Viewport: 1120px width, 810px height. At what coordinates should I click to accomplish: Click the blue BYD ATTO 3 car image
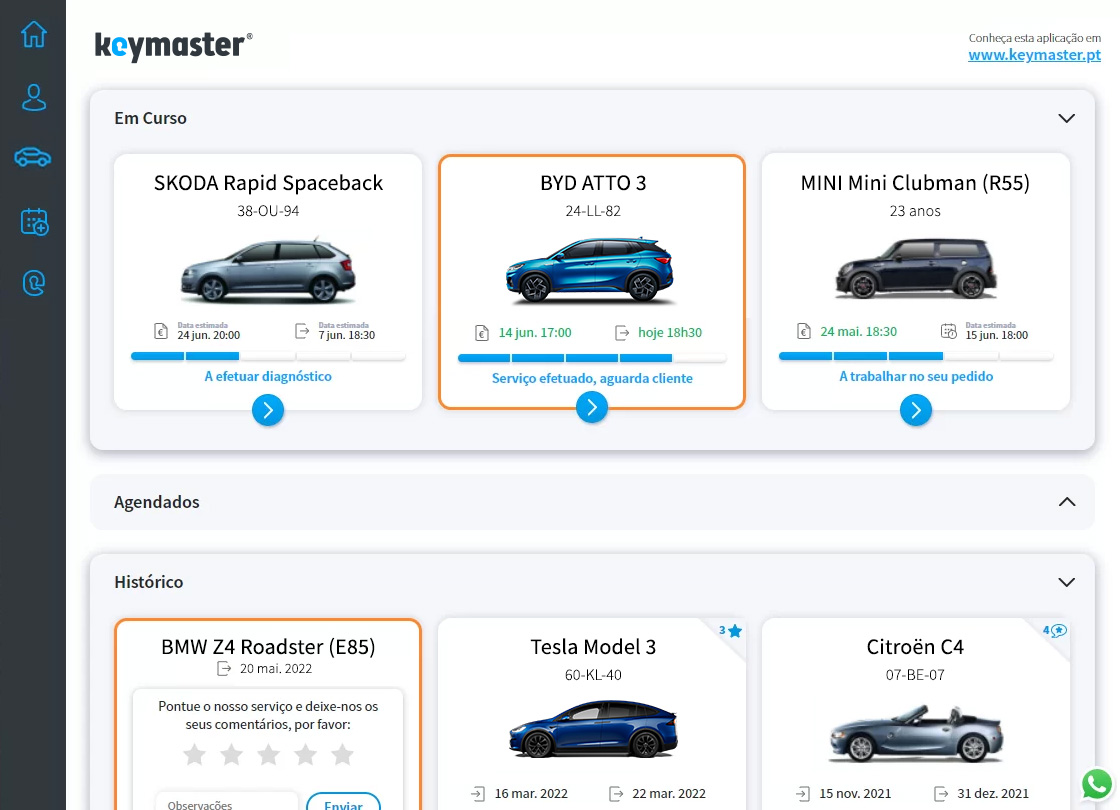click(x=590, y=269)
